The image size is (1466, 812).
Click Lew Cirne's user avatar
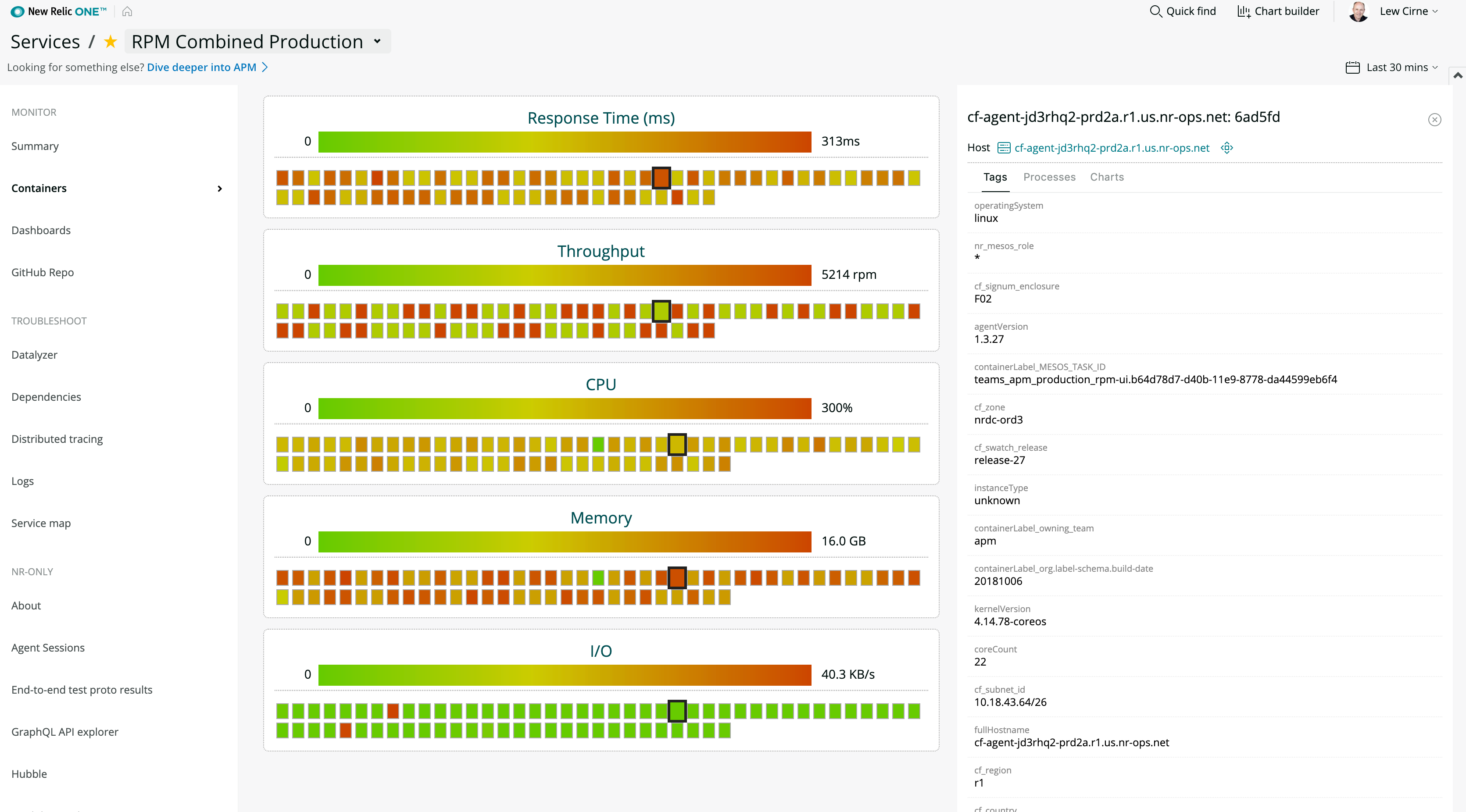tap(1359, 11)
